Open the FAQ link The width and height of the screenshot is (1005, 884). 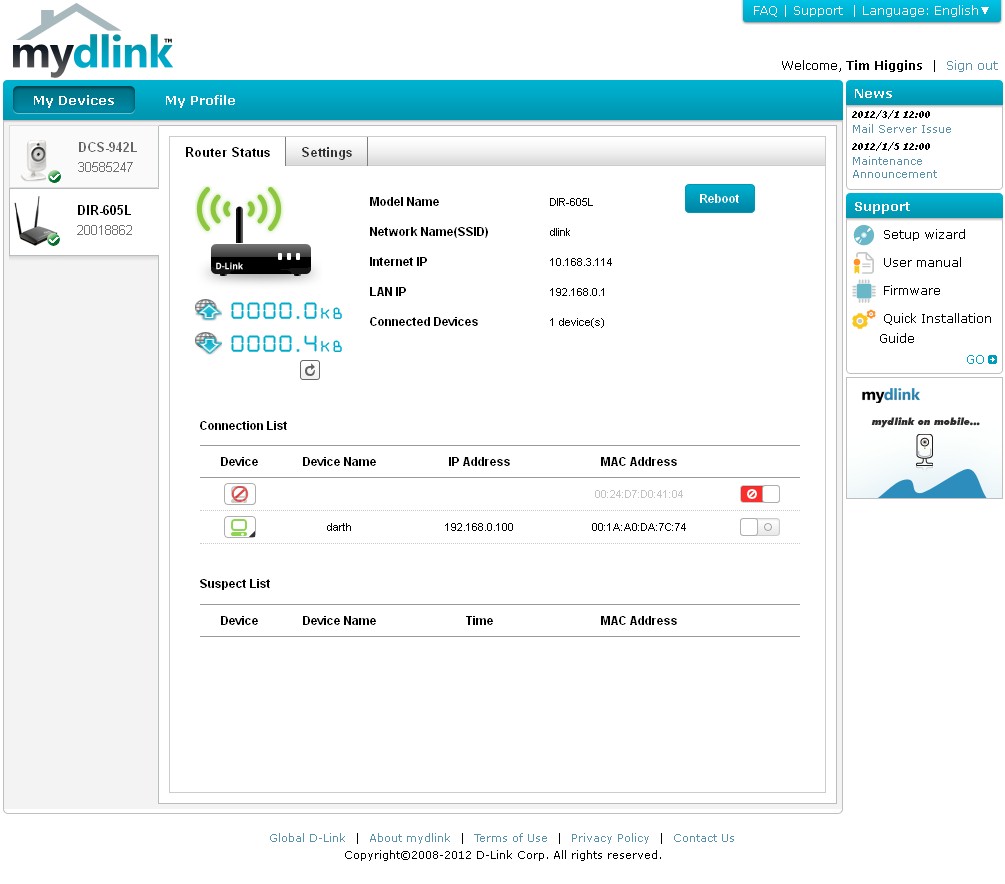pos(765,11)
